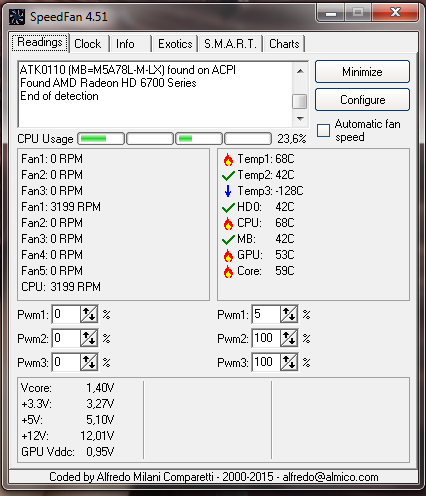Click the flame icon next to Temp1

click(228, 159)
